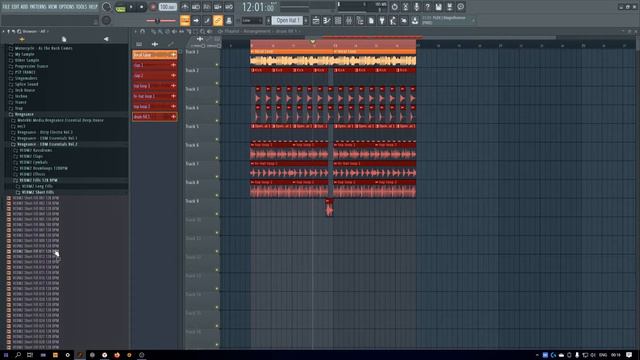This screenshot has height=360, width=640.
Task: Click the question mark help icon
Action: [427, 7]
